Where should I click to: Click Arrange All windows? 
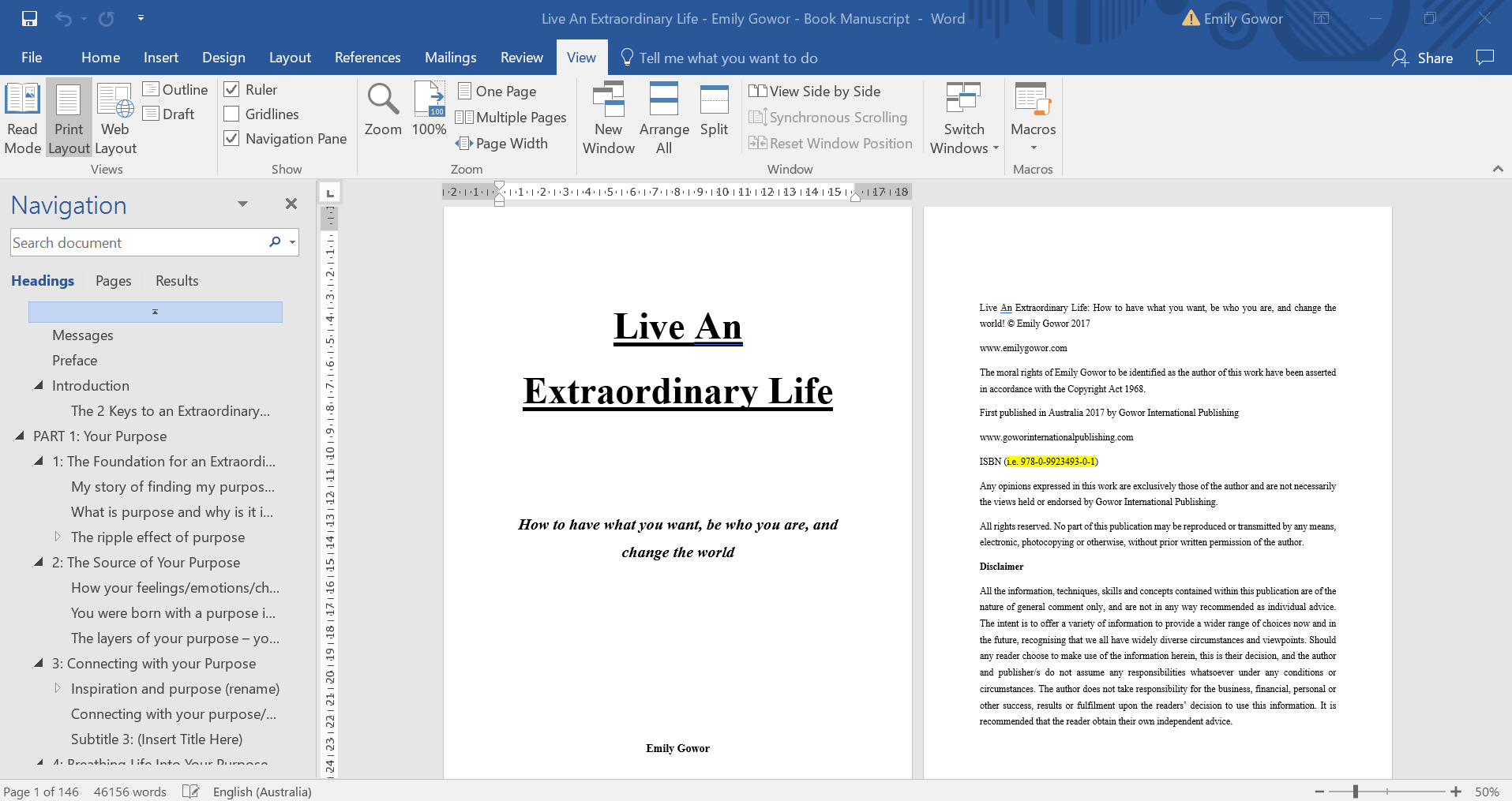coord(664,118)
